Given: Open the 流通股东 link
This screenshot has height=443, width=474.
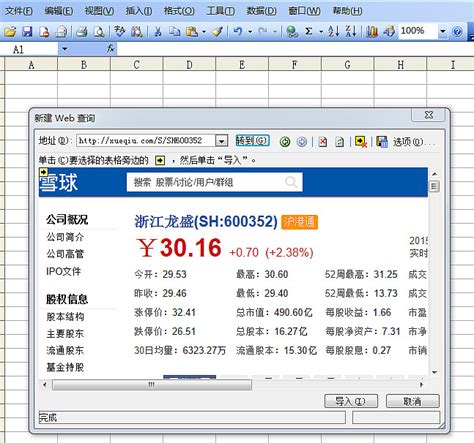Looking at the screenshot, I should click(x=65, y=350).
